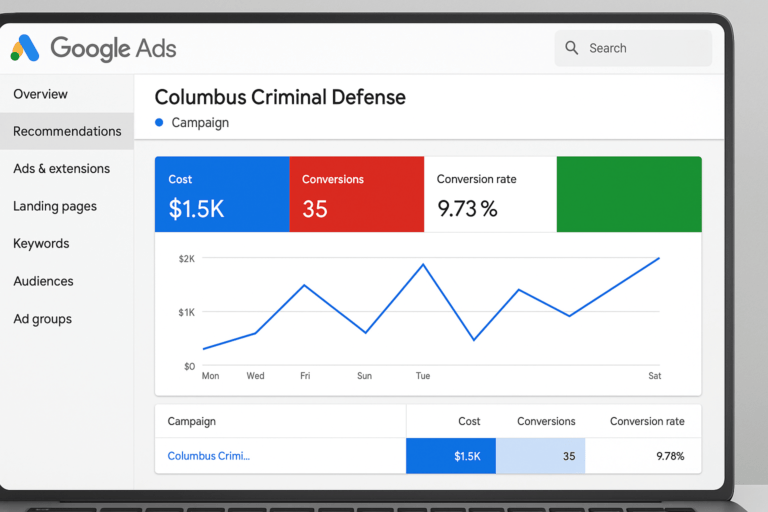Select the red Conversions metric card
The image size is (768, 512).
(x=357, y=194)
